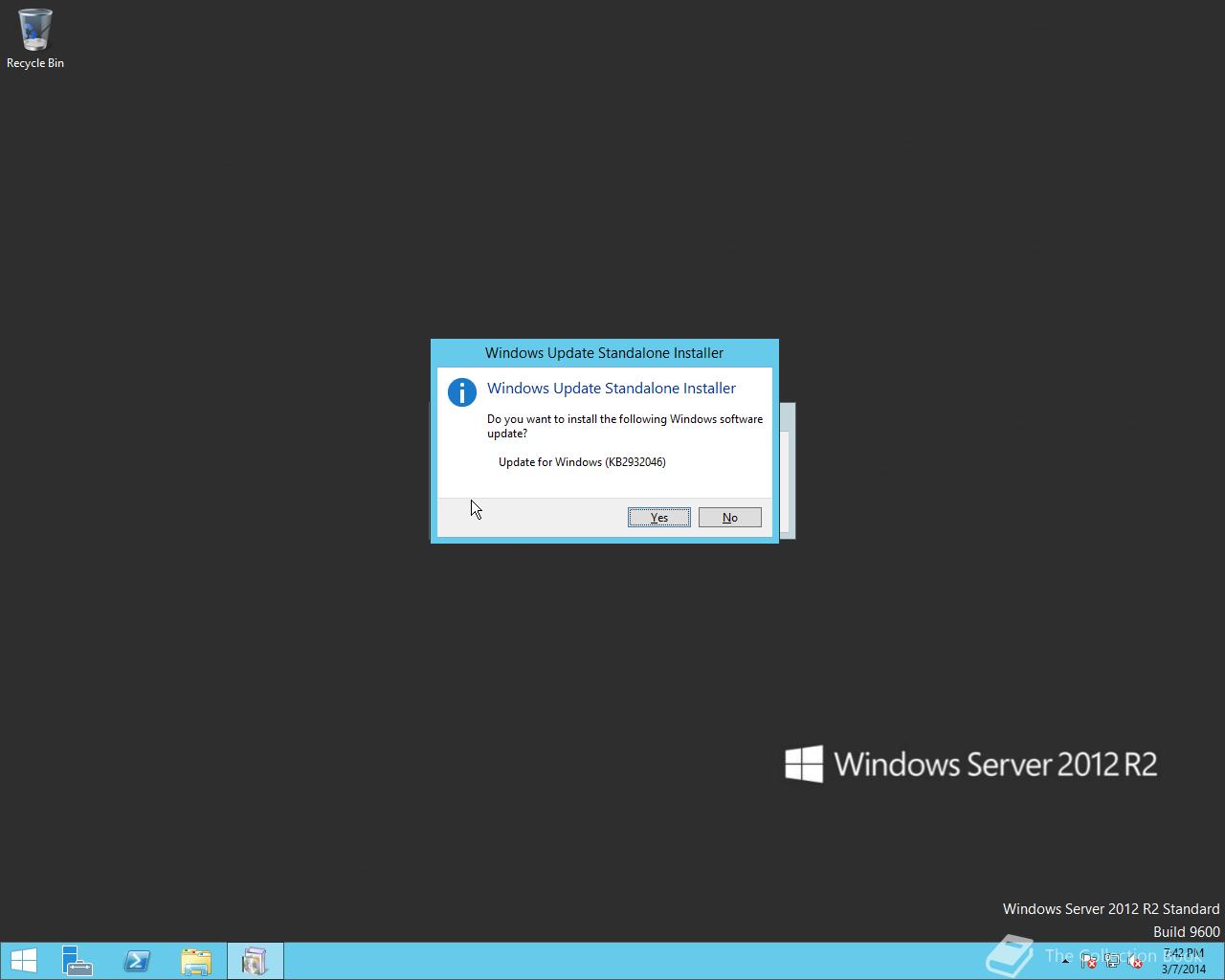Open the clock showing 7:42 PM
Image resolution: width=1225 pixels, height=980 pixels.
(1184, 961)
